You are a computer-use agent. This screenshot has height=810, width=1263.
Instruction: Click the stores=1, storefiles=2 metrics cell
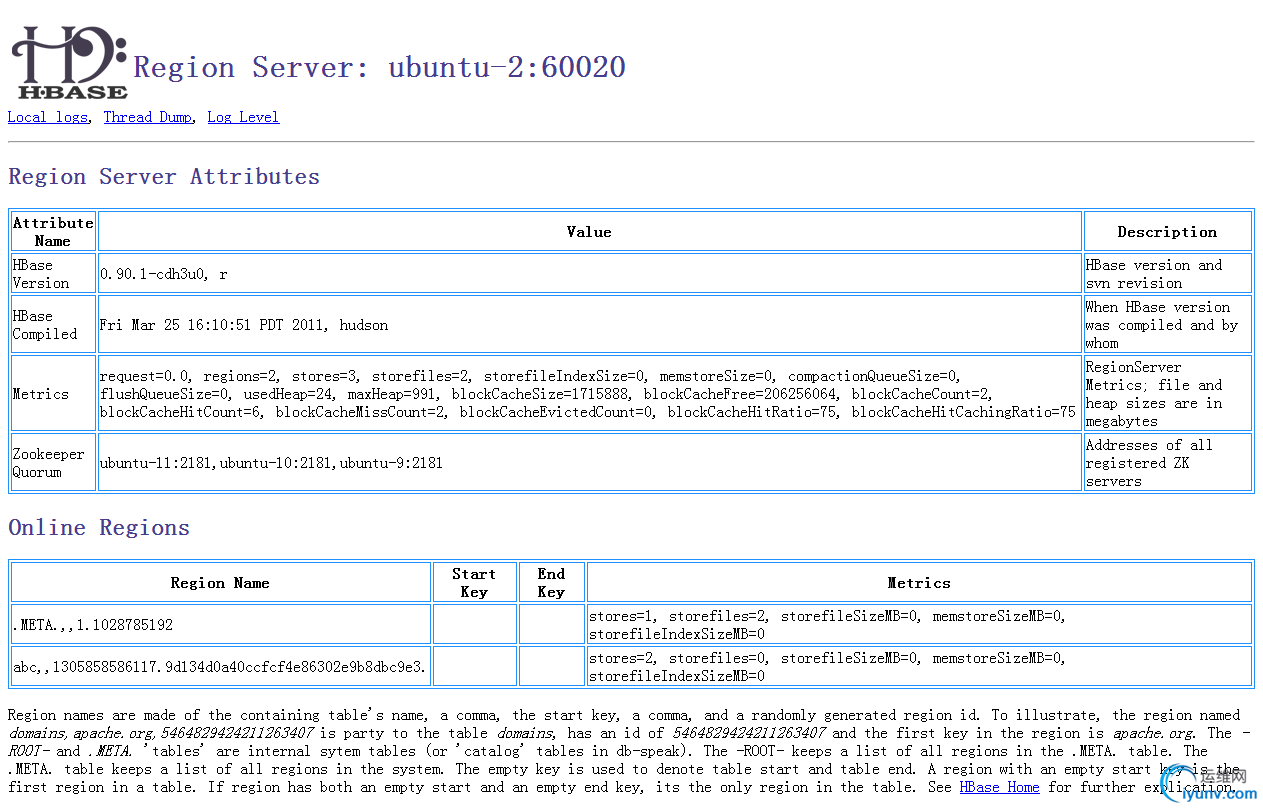(x=919, y=624)
